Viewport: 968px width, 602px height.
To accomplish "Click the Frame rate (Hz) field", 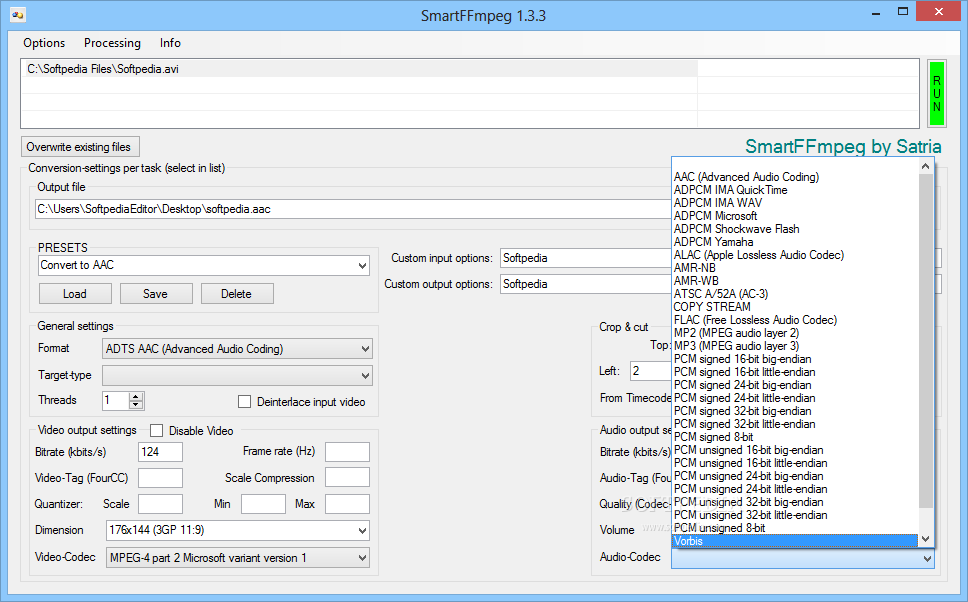I will 348,452.
